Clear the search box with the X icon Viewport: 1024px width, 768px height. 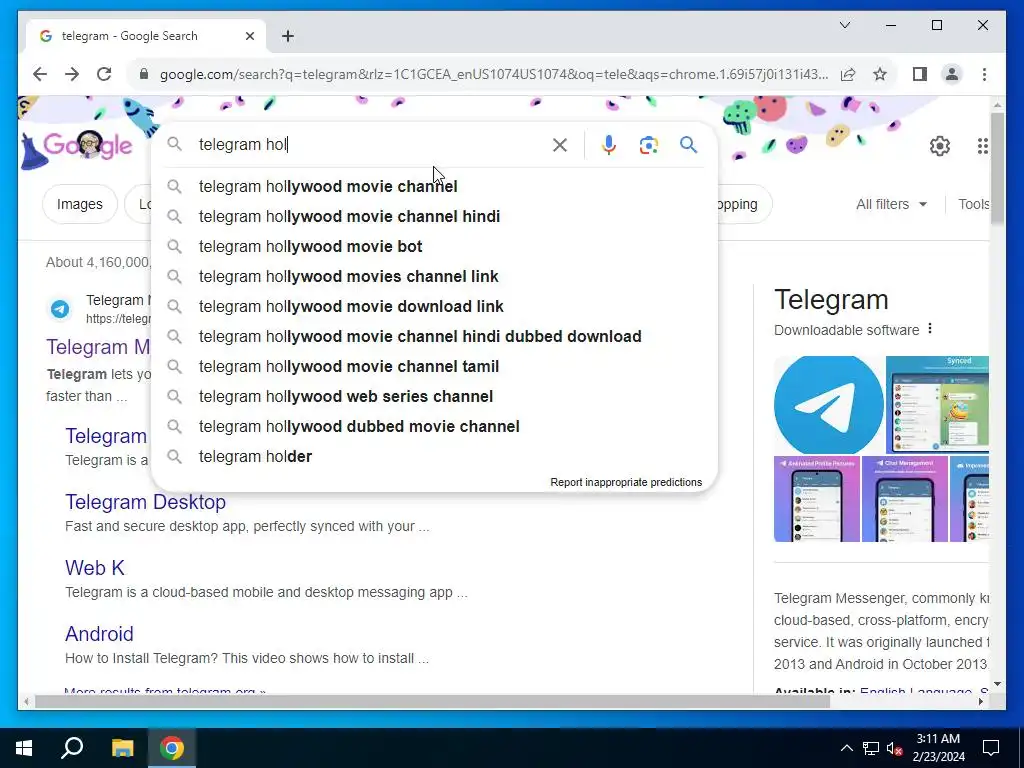click(x=560, y=145)
